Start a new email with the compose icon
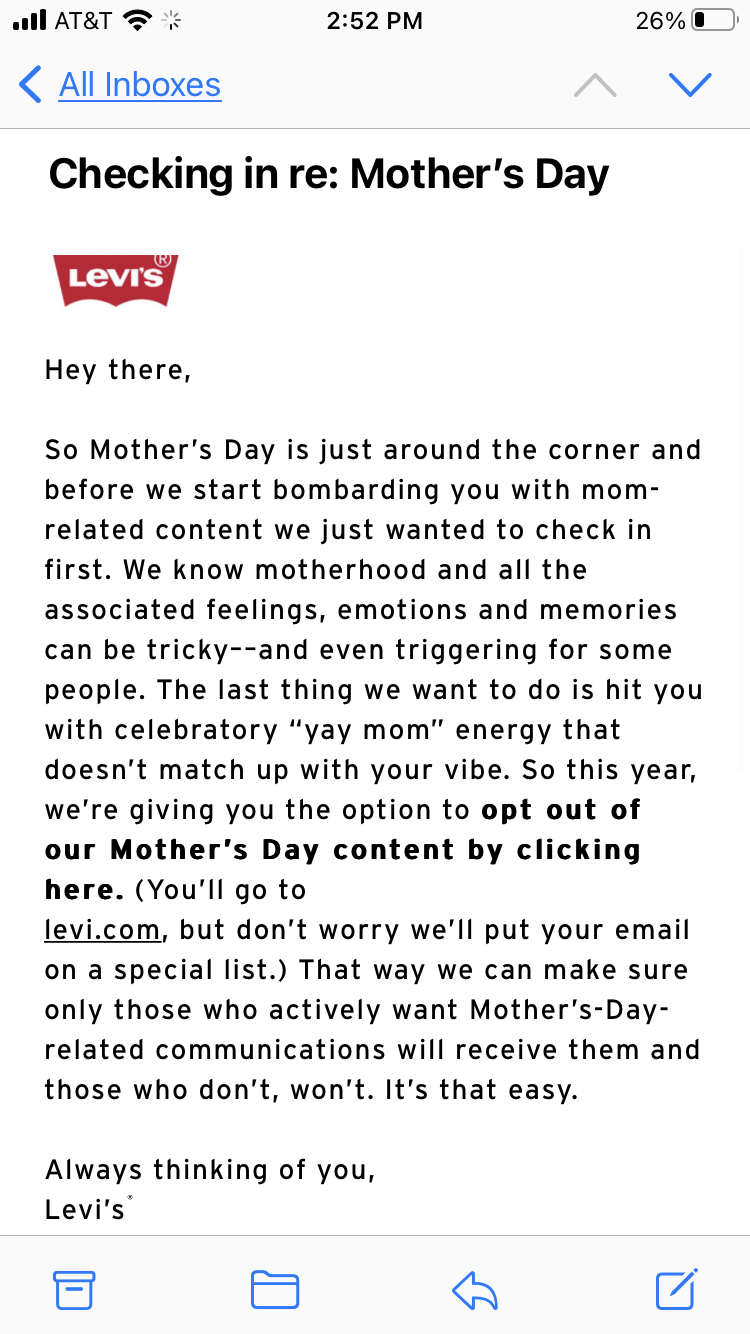 pos(675,1289)
